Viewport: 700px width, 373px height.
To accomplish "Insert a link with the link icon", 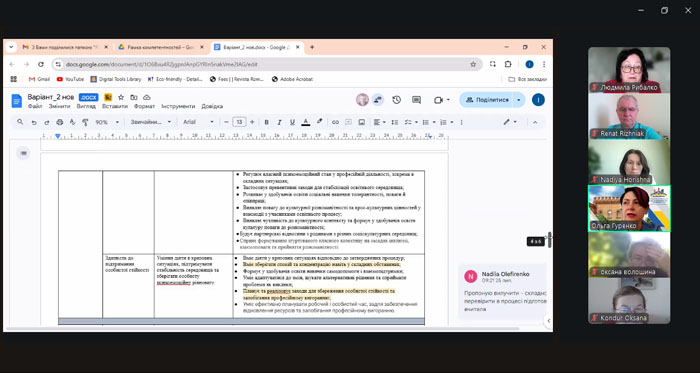I will tap(335, 122).
